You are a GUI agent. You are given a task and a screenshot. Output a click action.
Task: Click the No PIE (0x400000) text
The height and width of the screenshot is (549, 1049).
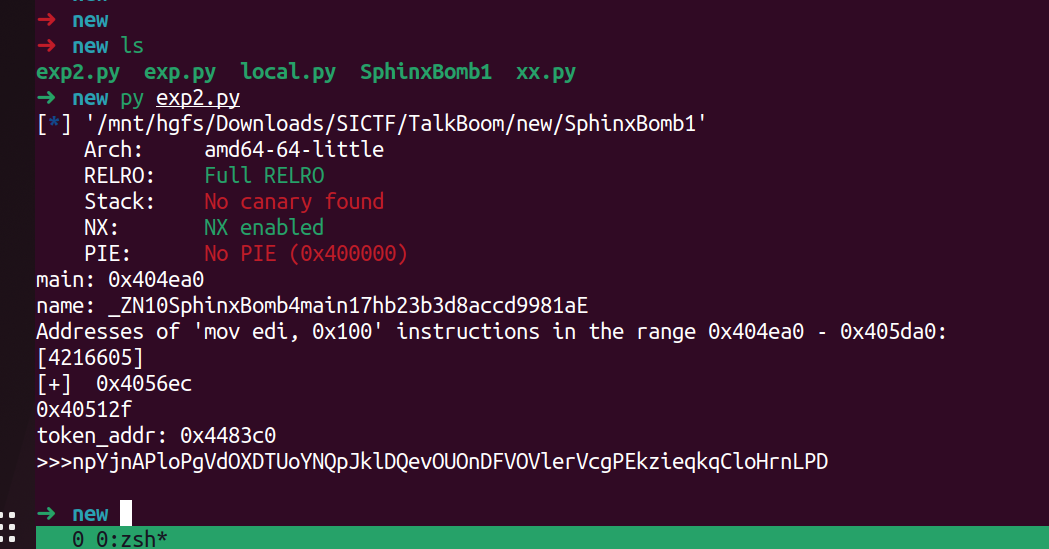pyautogui.click(x=306, y=253)
